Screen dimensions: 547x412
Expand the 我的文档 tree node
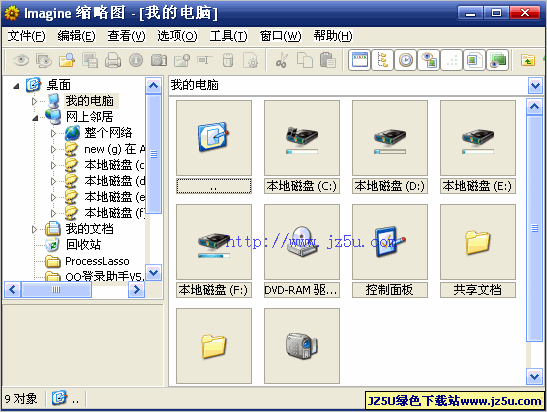34,229
